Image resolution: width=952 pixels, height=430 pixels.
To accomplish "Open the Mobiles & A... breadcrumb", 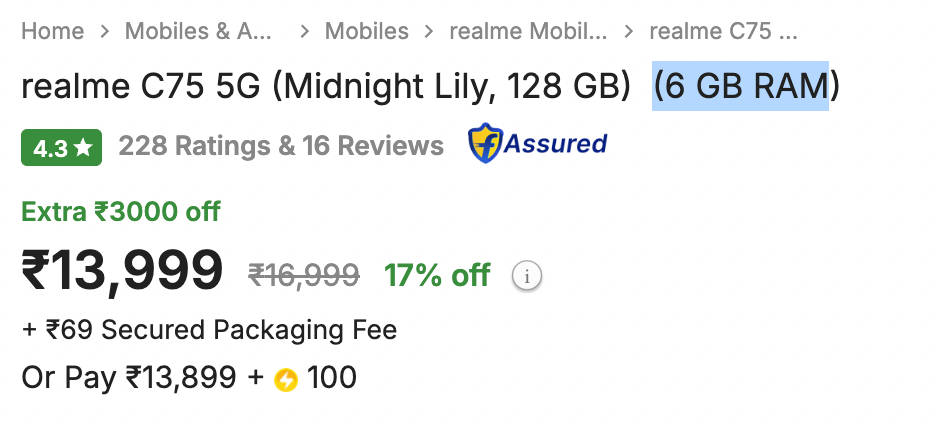I will [199, 31].
